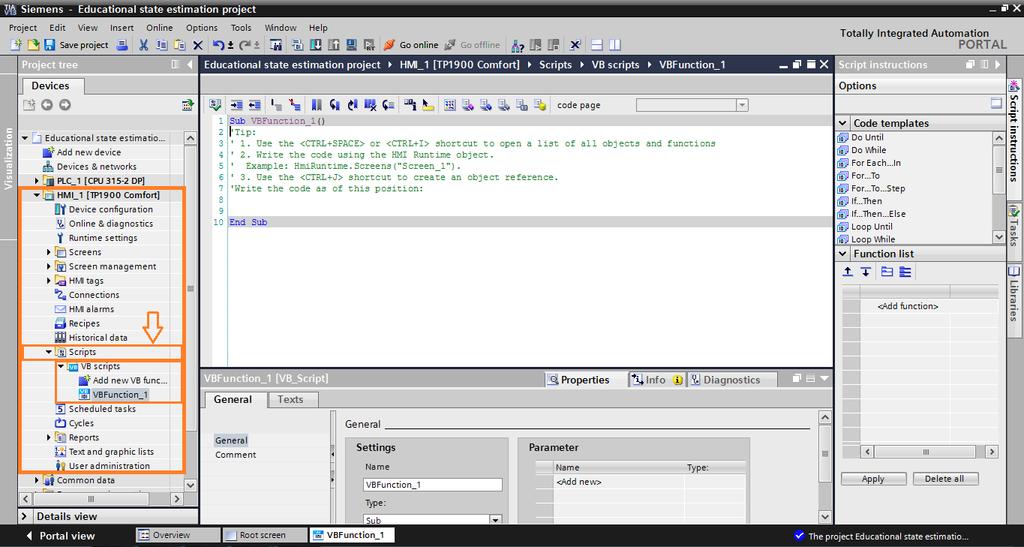Select VBFunction_1 in Project tree
This screenshot has height=547, width=1024.
pyautogui.click(x=120, y=394)
